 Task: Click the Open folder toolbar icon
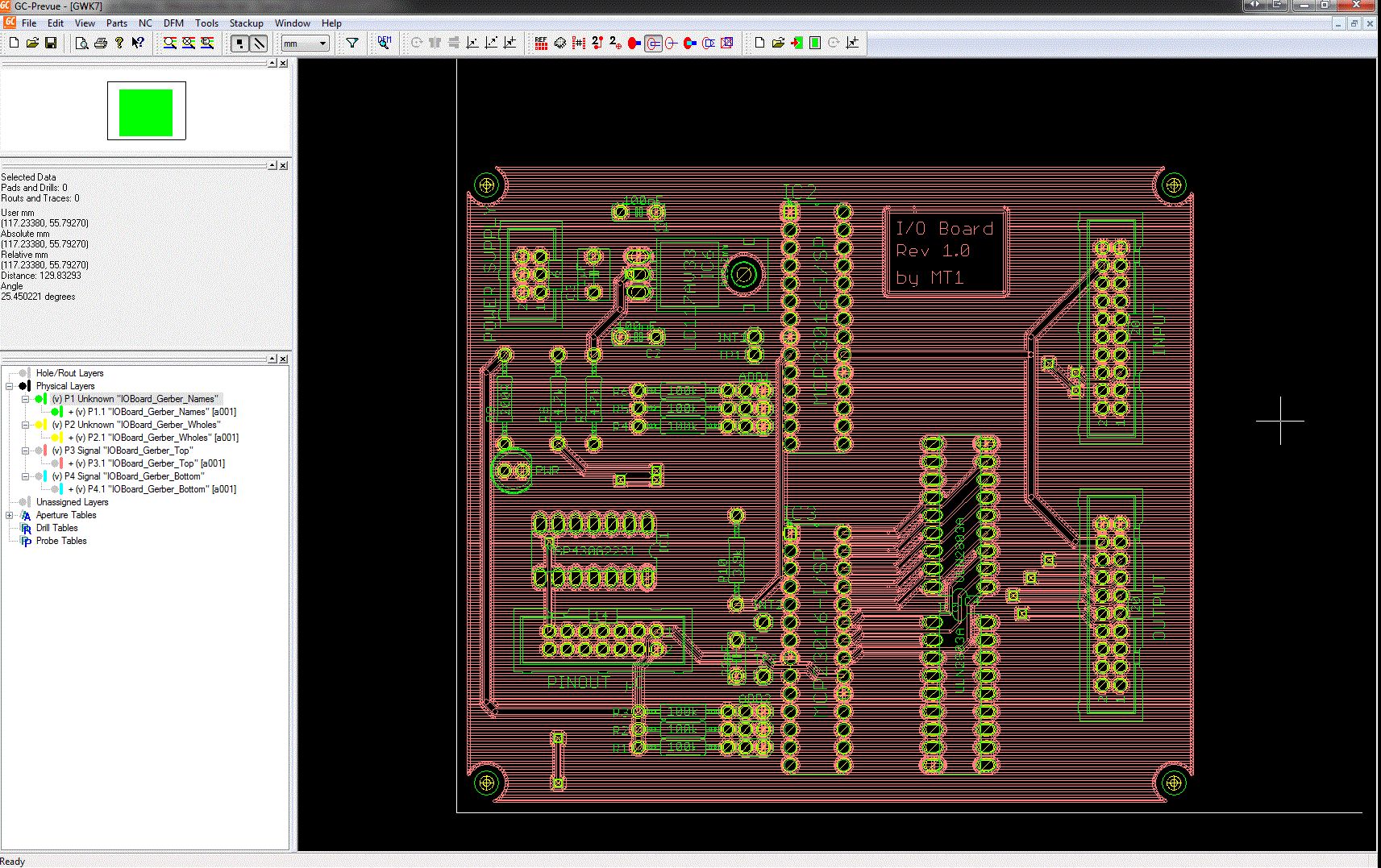pos(32,43)
